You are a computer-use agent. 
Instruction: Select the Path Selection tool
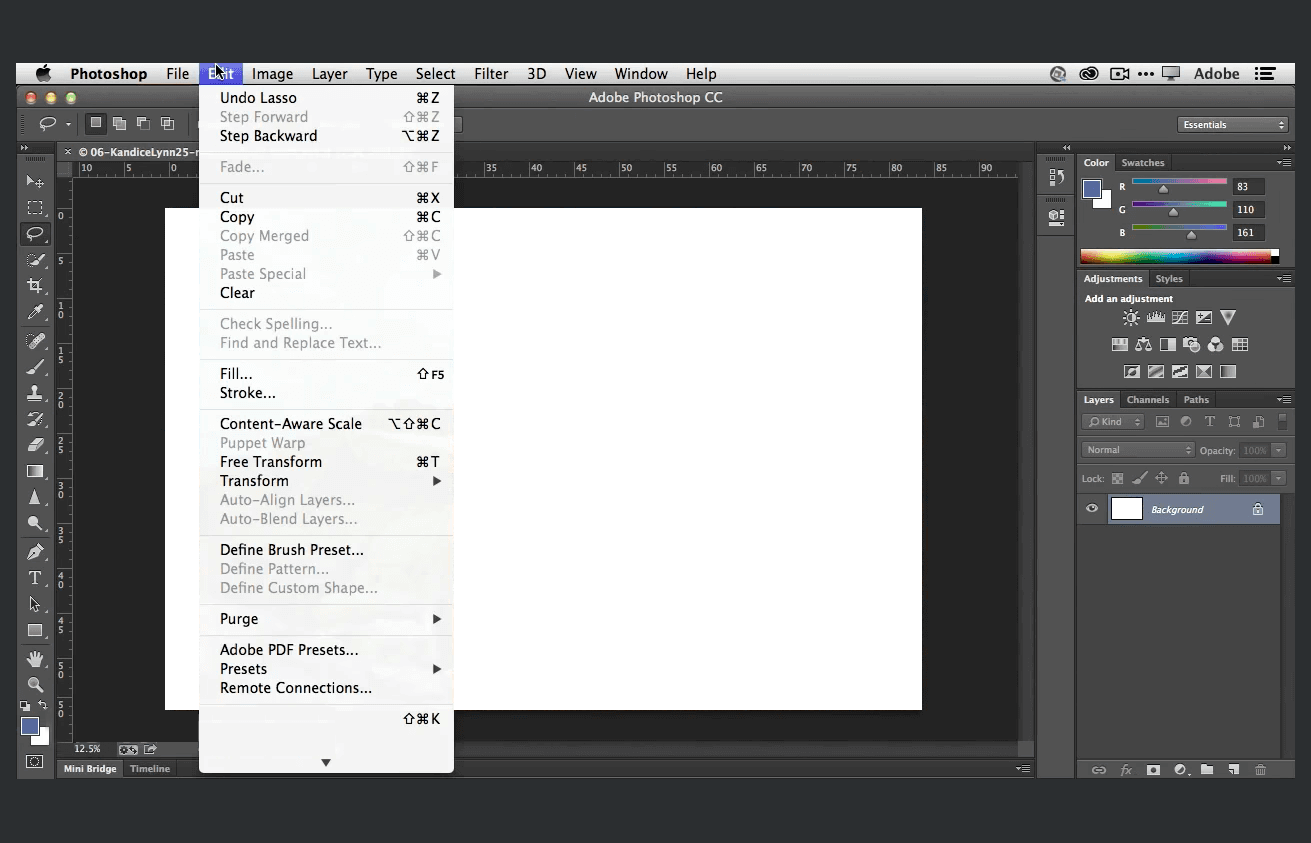click(x=35, y=604)
